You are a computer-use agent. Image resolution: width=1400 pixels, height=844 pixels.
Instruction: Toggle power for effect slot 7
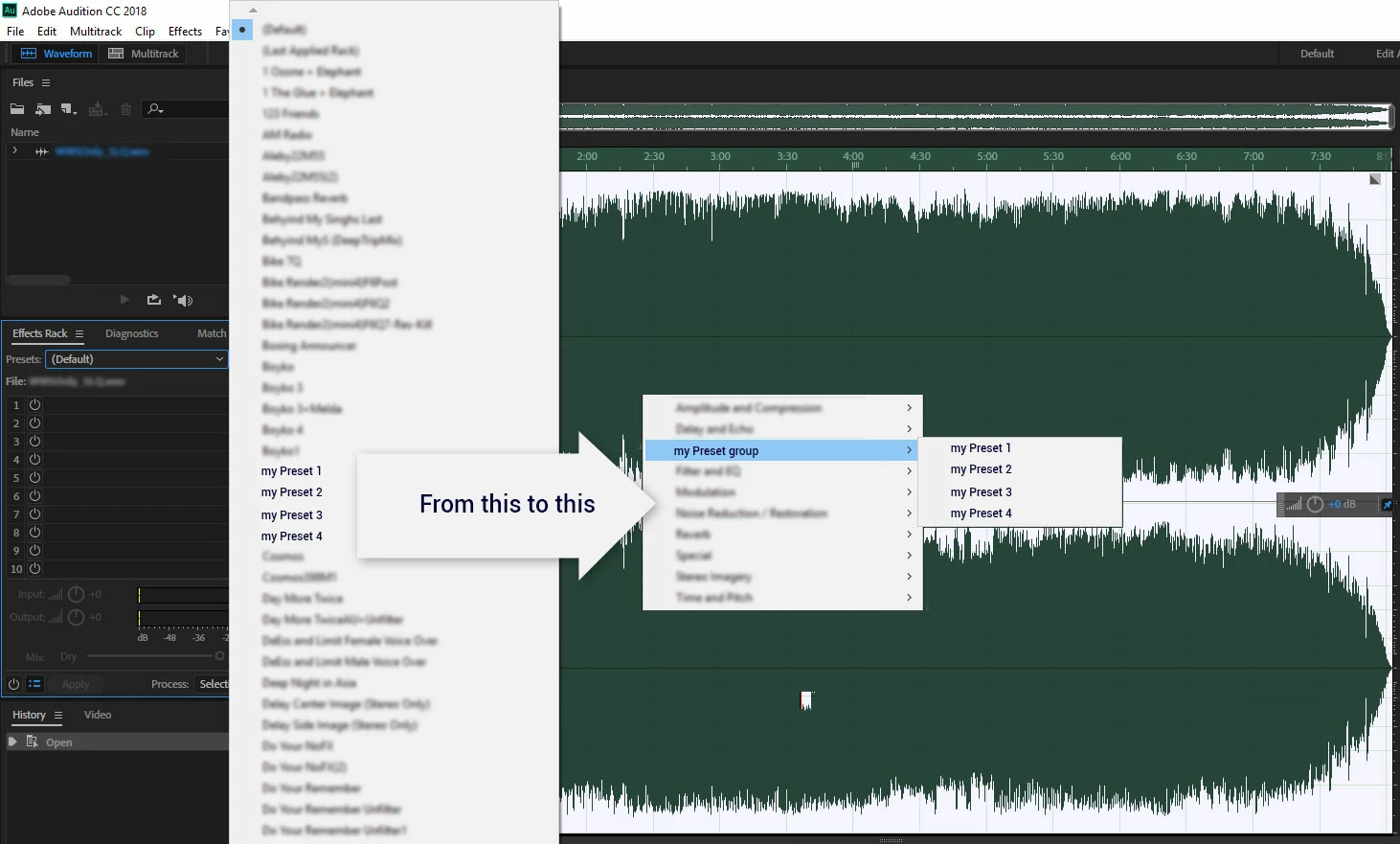34,514
